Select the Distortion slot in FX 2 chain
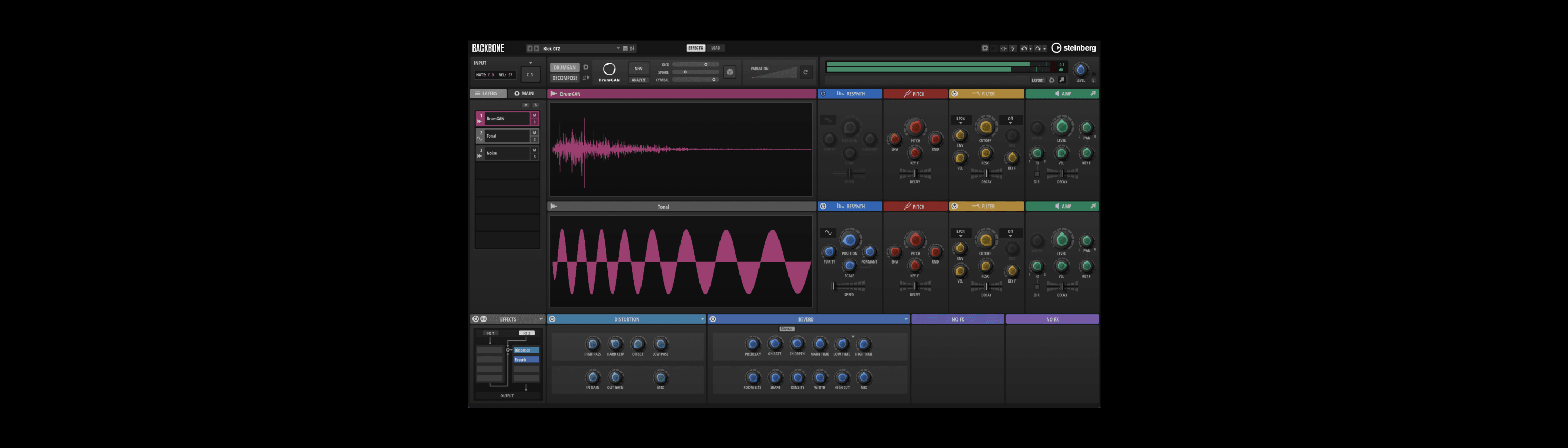This screenshot has height=448, width=1568. click(527, 350)
